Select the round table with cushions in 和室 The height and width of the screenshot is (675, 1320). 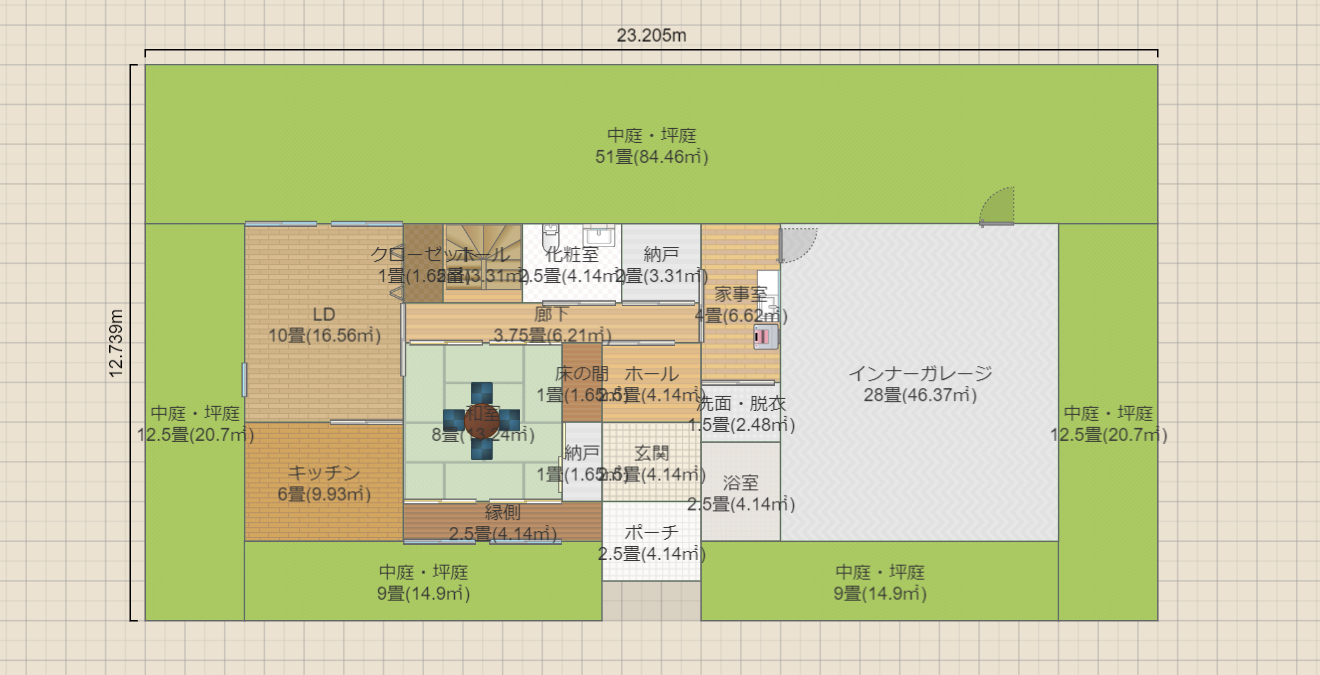pyautogui.click(x=481, y=420)
